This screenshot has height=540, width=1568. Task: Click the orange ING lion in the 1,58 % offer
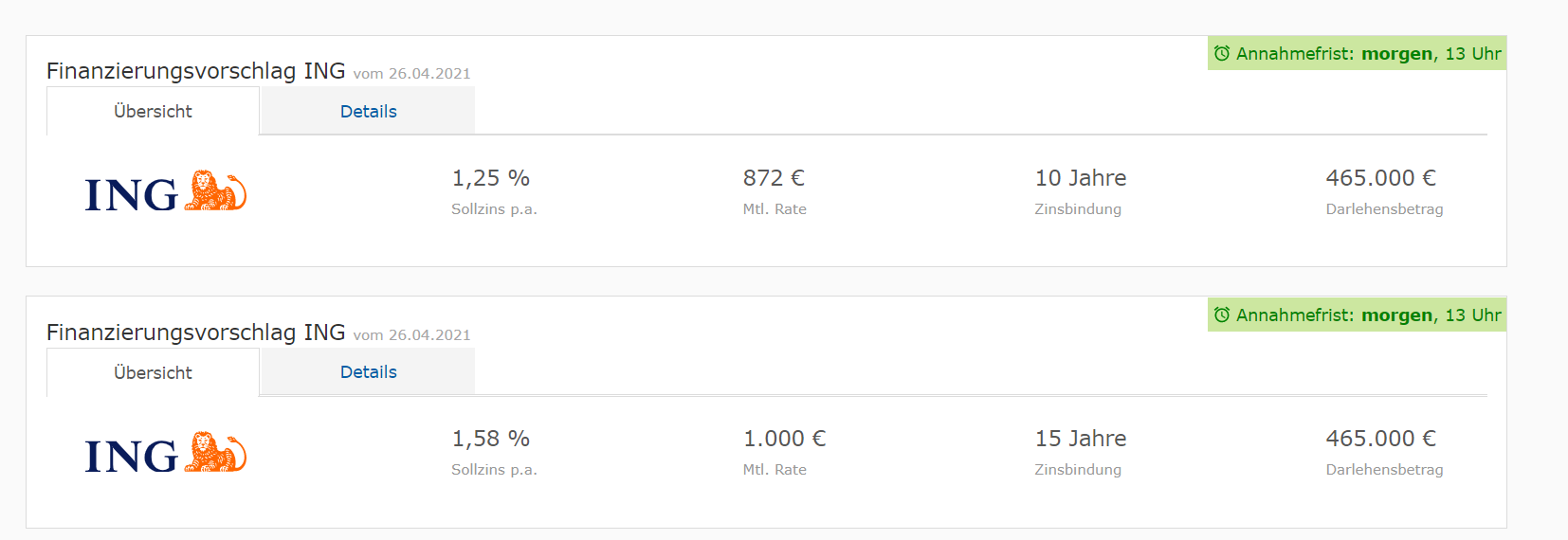tap(215, 453)
